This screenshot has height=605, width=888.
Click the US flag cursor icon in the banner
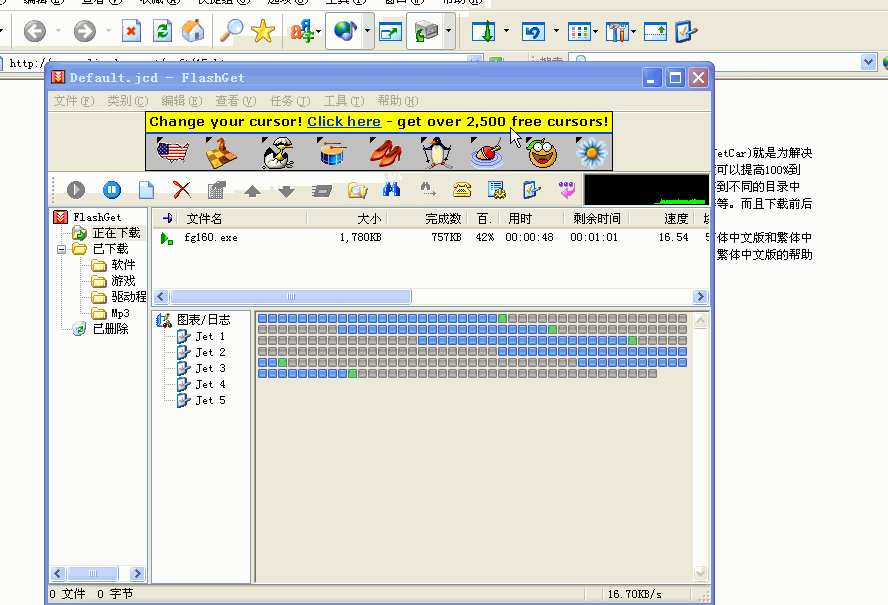click(x=173, y=152)
